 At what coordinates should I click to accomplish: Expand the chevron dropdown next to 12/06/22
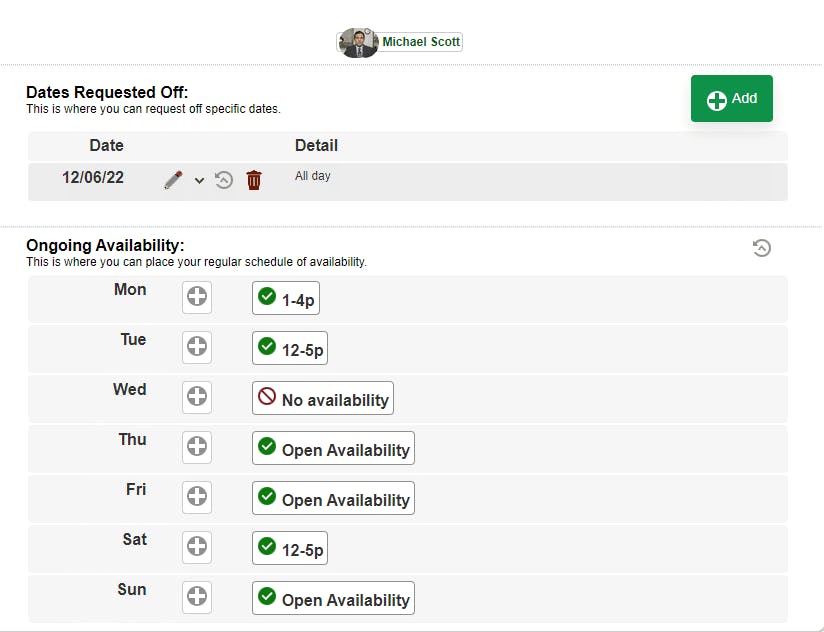click(x=199, y=181)
